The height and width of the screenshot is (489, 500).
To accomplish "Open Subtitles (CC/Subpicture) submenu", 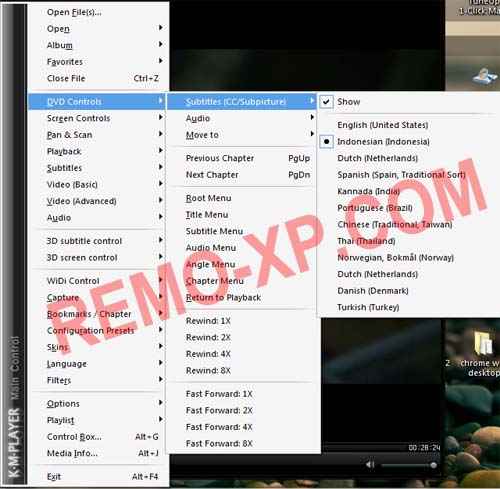I will [241, 102].
